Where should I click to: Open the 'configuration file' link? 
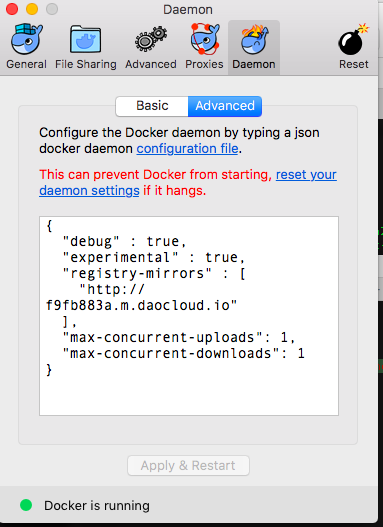(187, 149)
